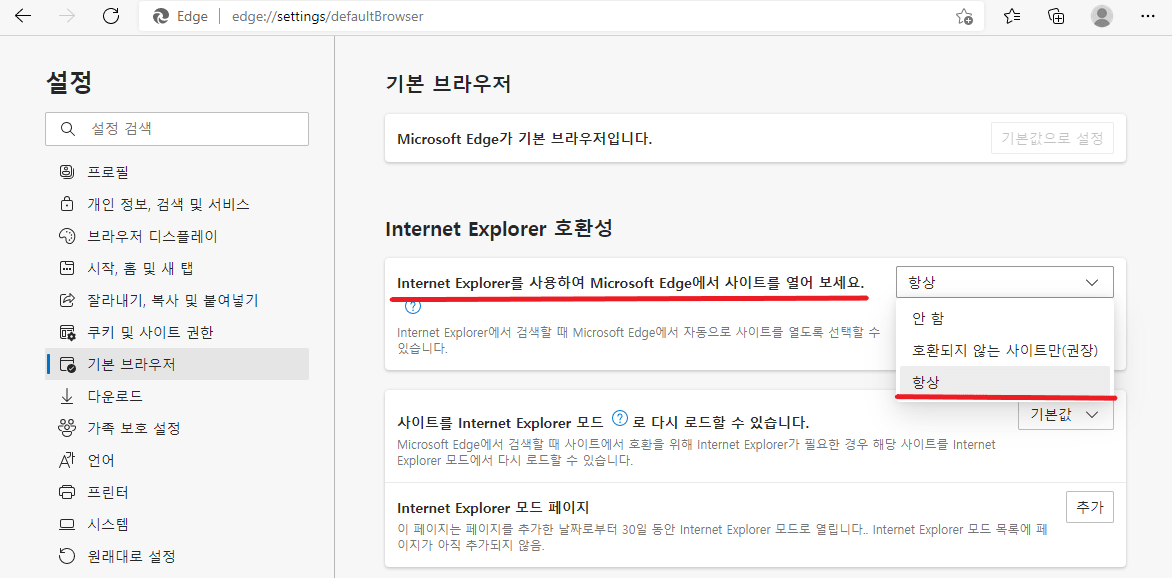
Task: Open the 언어 settings section
Action: tap(177, 460)
